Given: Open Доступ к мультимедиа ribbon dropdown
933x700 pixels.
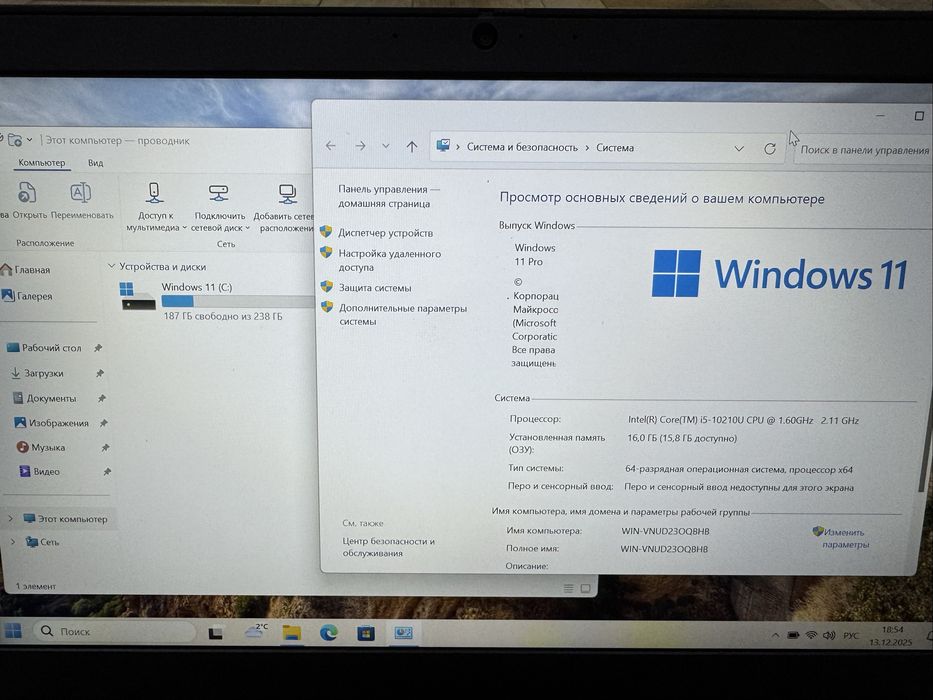Looking at the screenshot, I should pyautogui.click(x=156, y=207).
